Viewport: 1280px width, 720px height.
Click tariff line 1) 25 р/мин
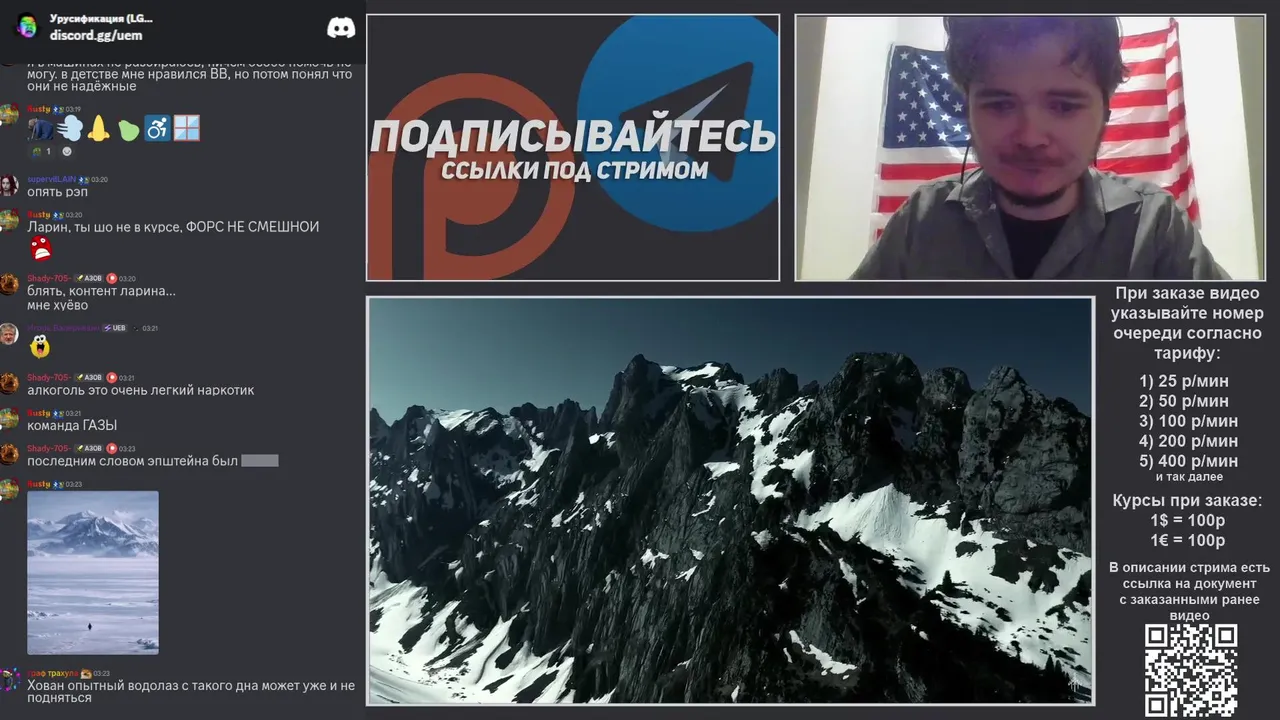1184,381
